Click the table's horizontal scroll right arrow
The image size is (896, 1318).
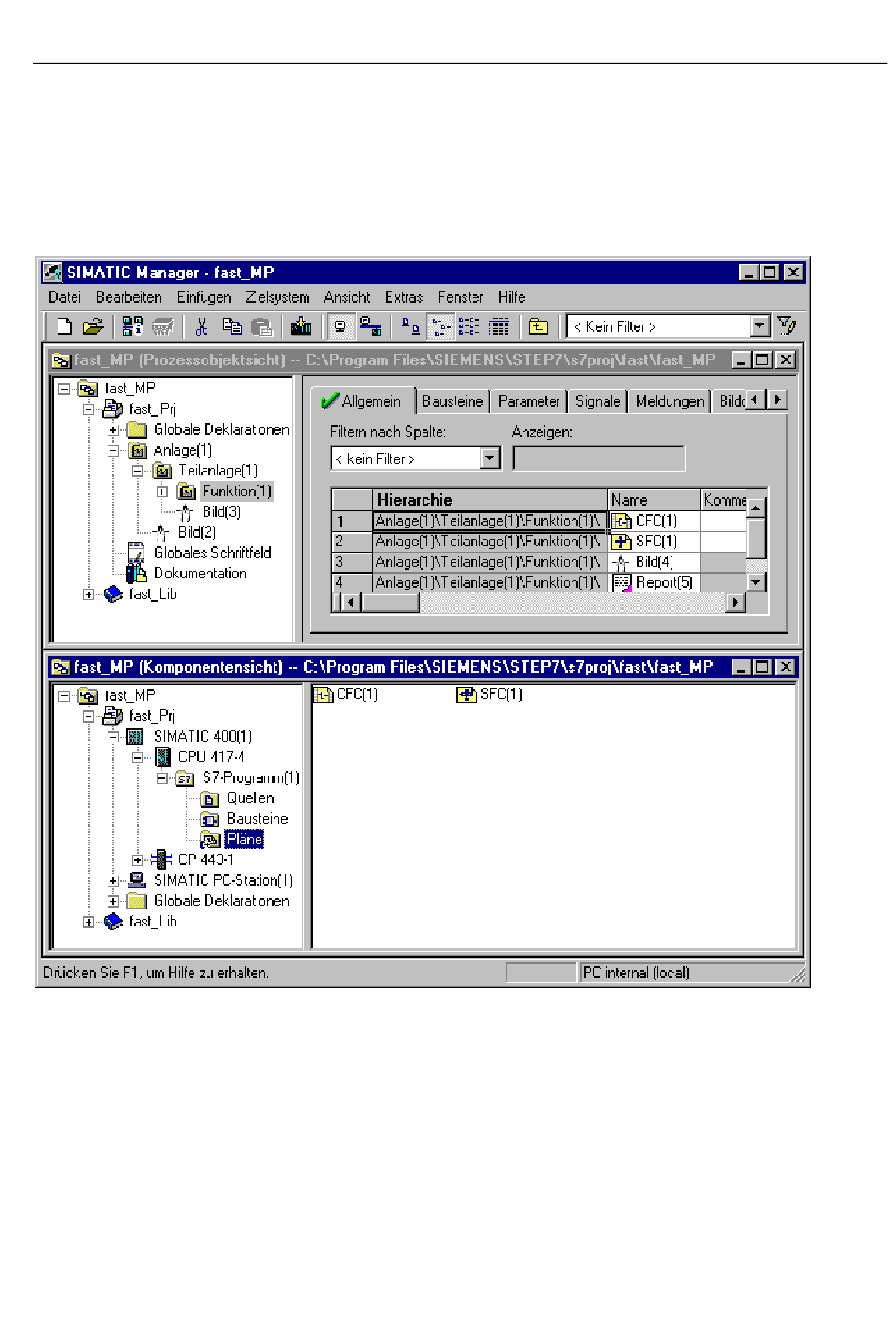pyautogui.click(x=736, y=602)
